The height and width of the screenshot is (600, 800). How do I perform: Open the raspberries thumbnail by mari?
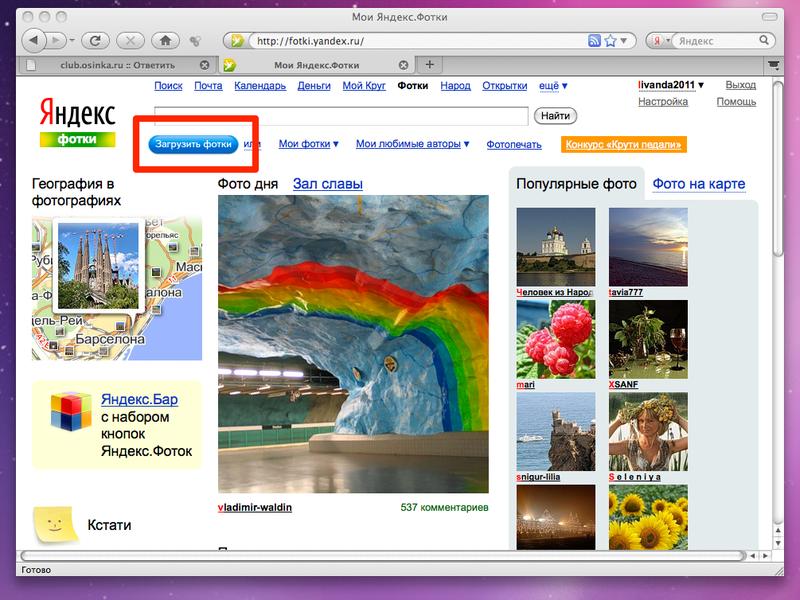pyautogui.click(x=556, y=339)
